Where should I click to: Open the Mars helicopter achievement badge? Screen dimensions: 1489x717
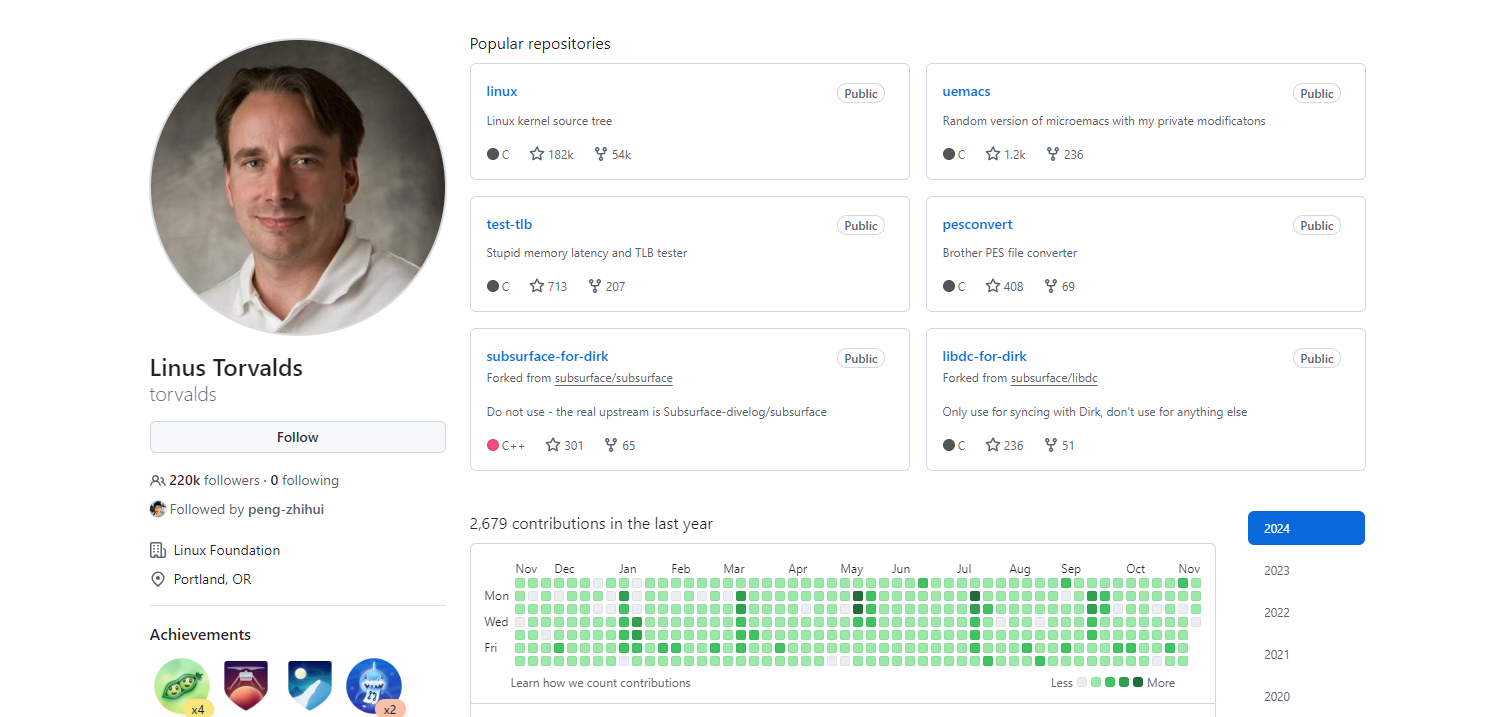(246, 686)
